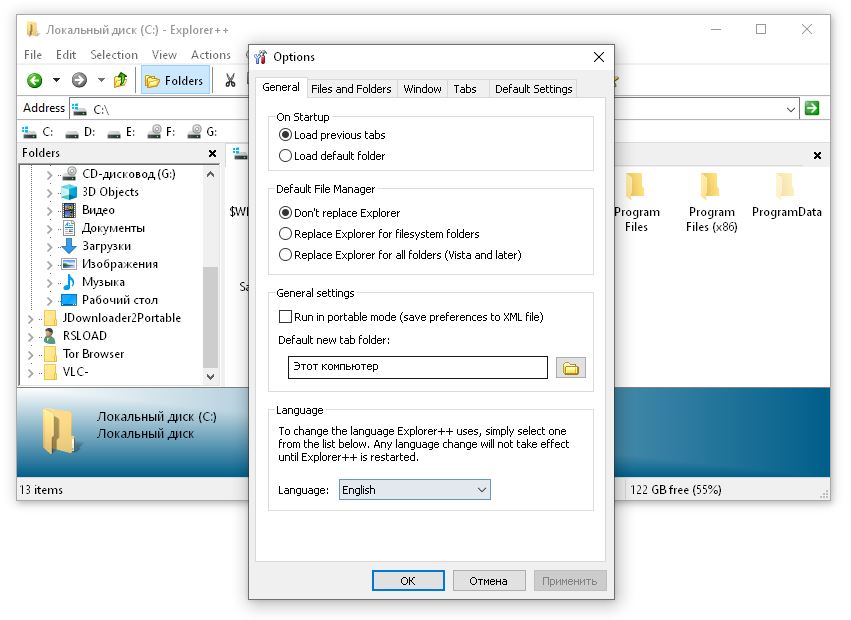The width and height of the screenshot is (851, 620).
Task: Select Видео in folder tree
Action: [98, 210]
